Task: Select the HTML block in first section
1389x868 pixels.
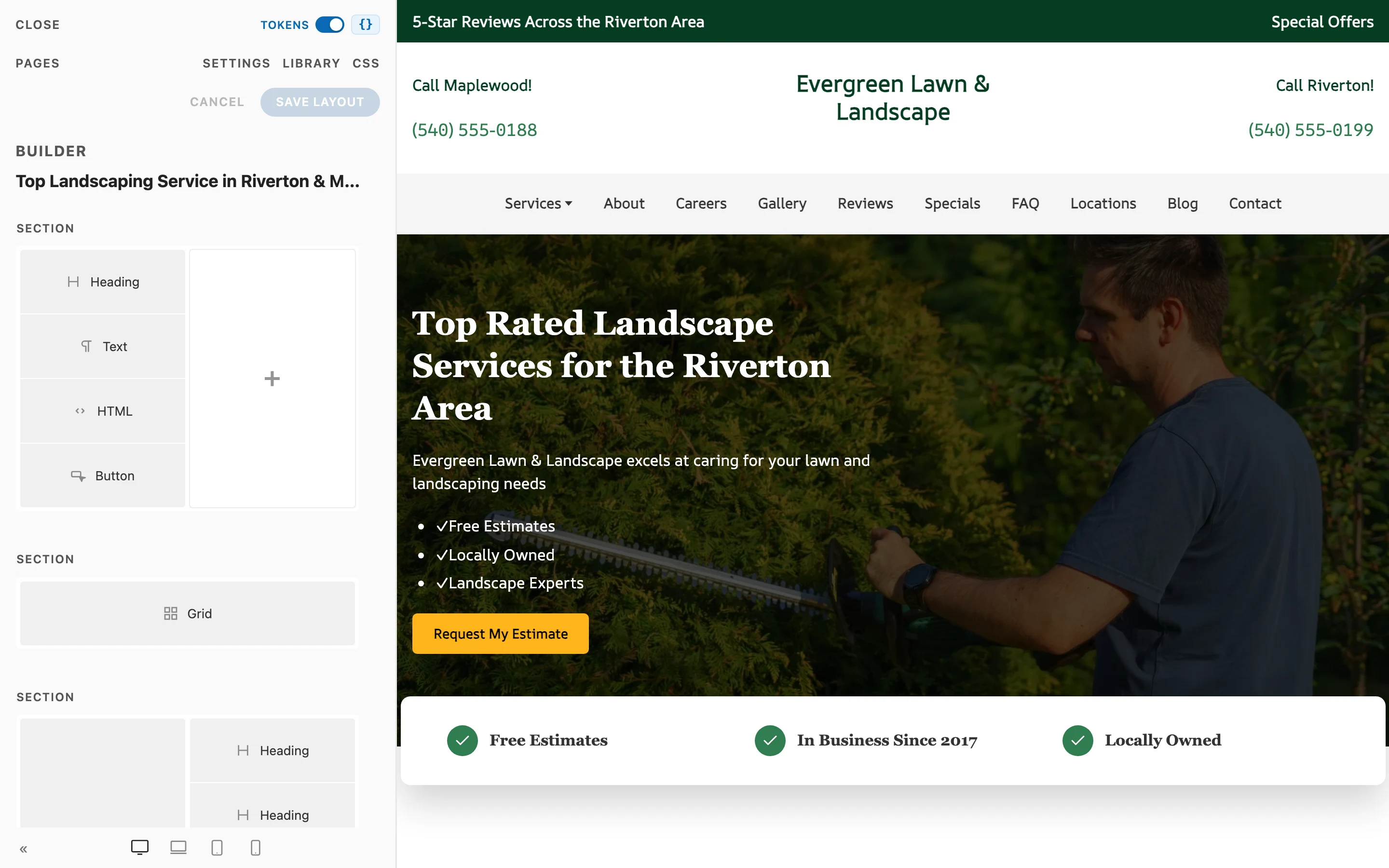Action: pyautogui.click(x=103, y=411)
